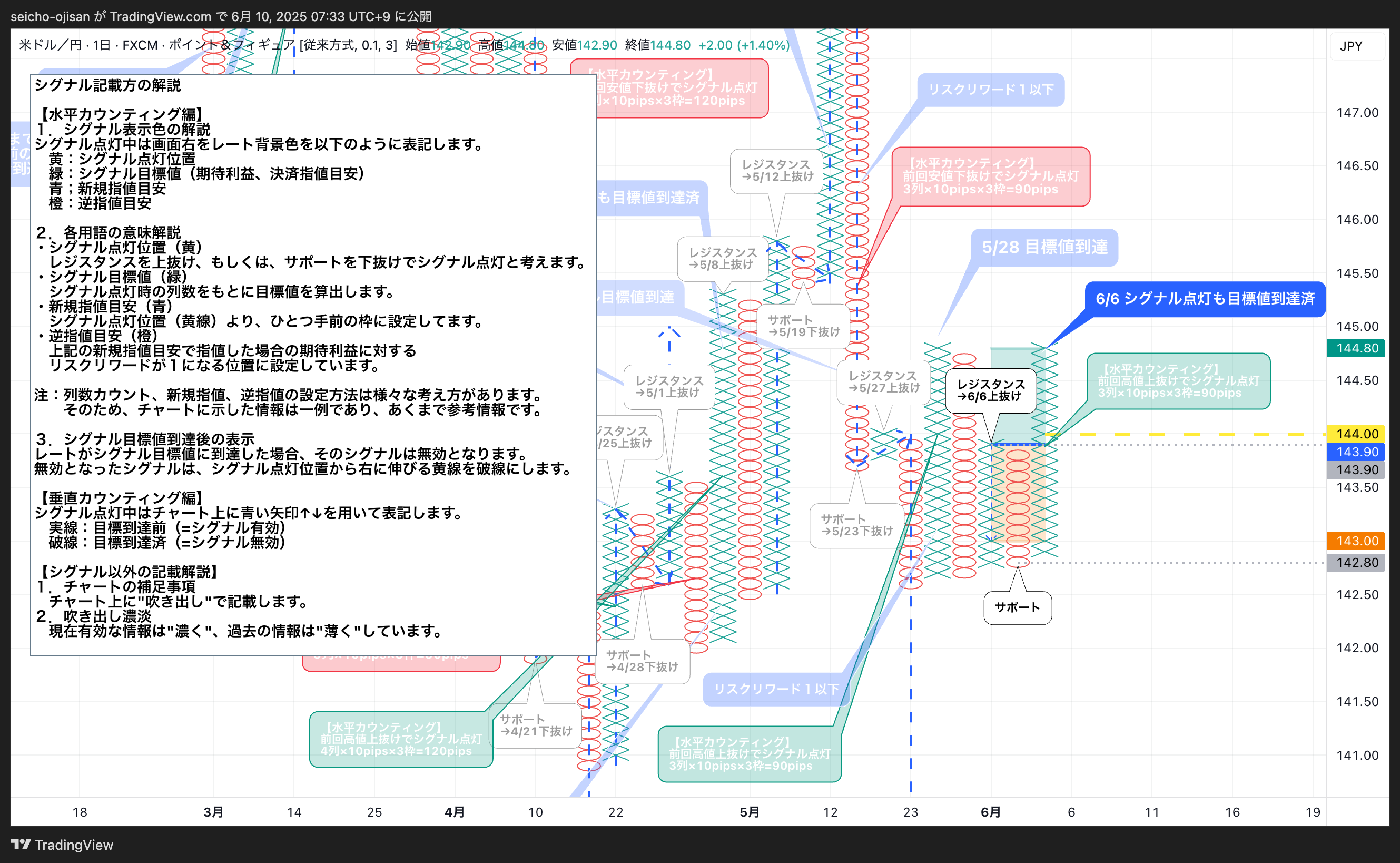
Task: Select the 6月 label on the time axis
Action: (x=991, y=811)
